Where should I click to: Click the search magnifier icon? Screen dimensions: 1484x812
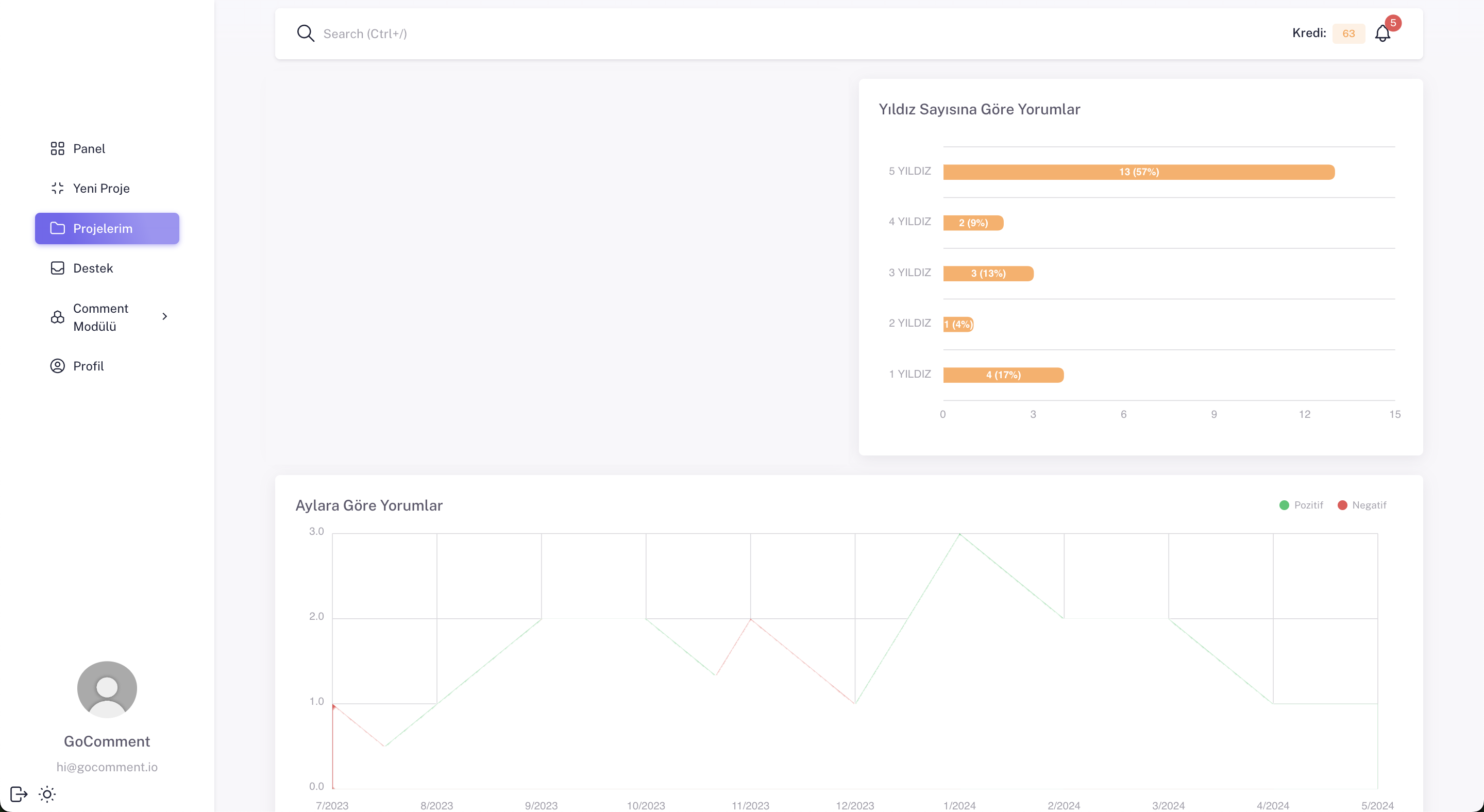coord(306,33)
